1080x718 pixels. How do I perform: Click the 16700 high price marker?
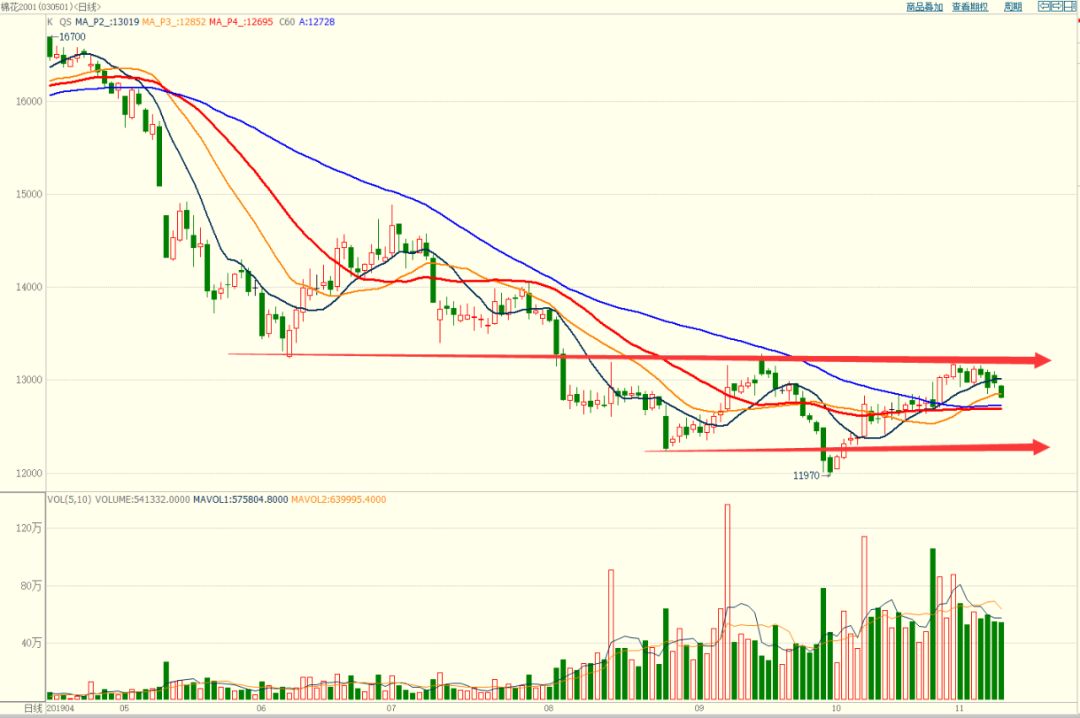(x=72, y=37)
